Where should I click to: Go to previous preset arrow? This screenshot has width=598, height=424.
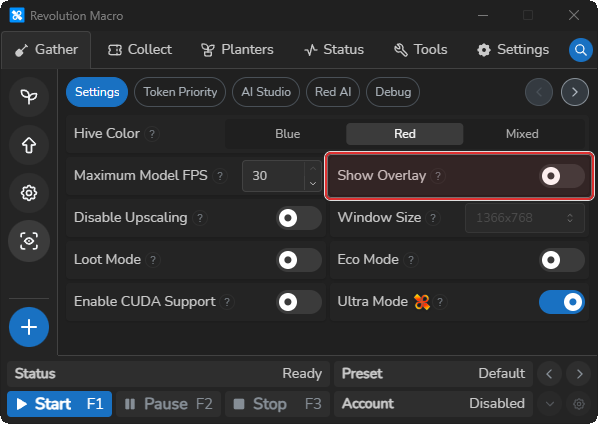pos(549,374)
